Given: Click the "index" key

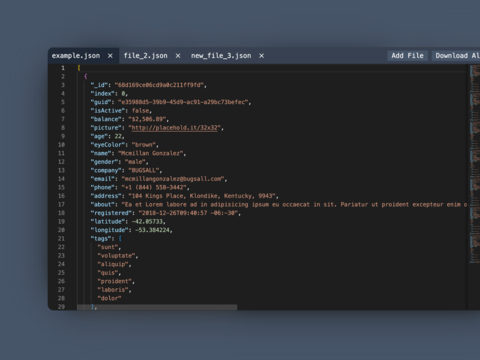Looking at the screenshot, I should (x=102, y=94).
